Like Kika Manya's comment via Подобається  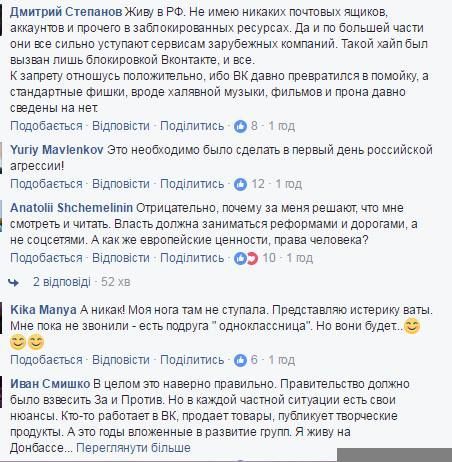[x=46, y=360]
